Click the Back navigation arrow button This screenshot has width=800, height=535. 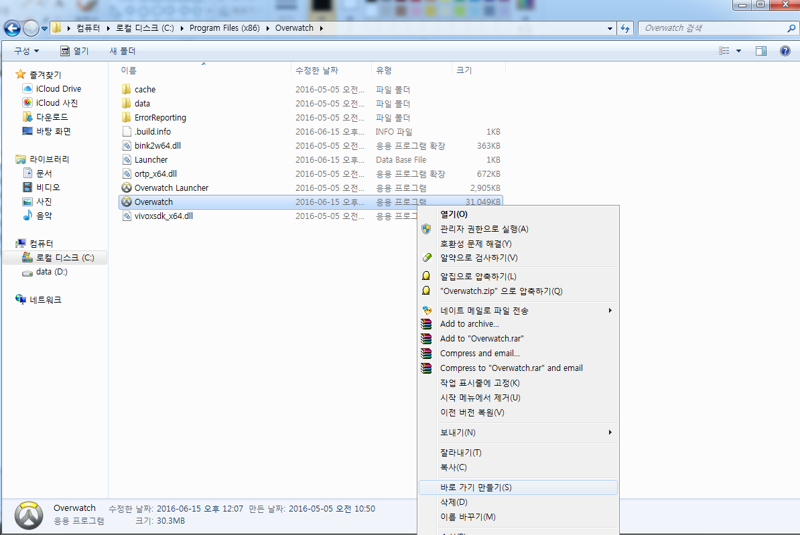12,29
